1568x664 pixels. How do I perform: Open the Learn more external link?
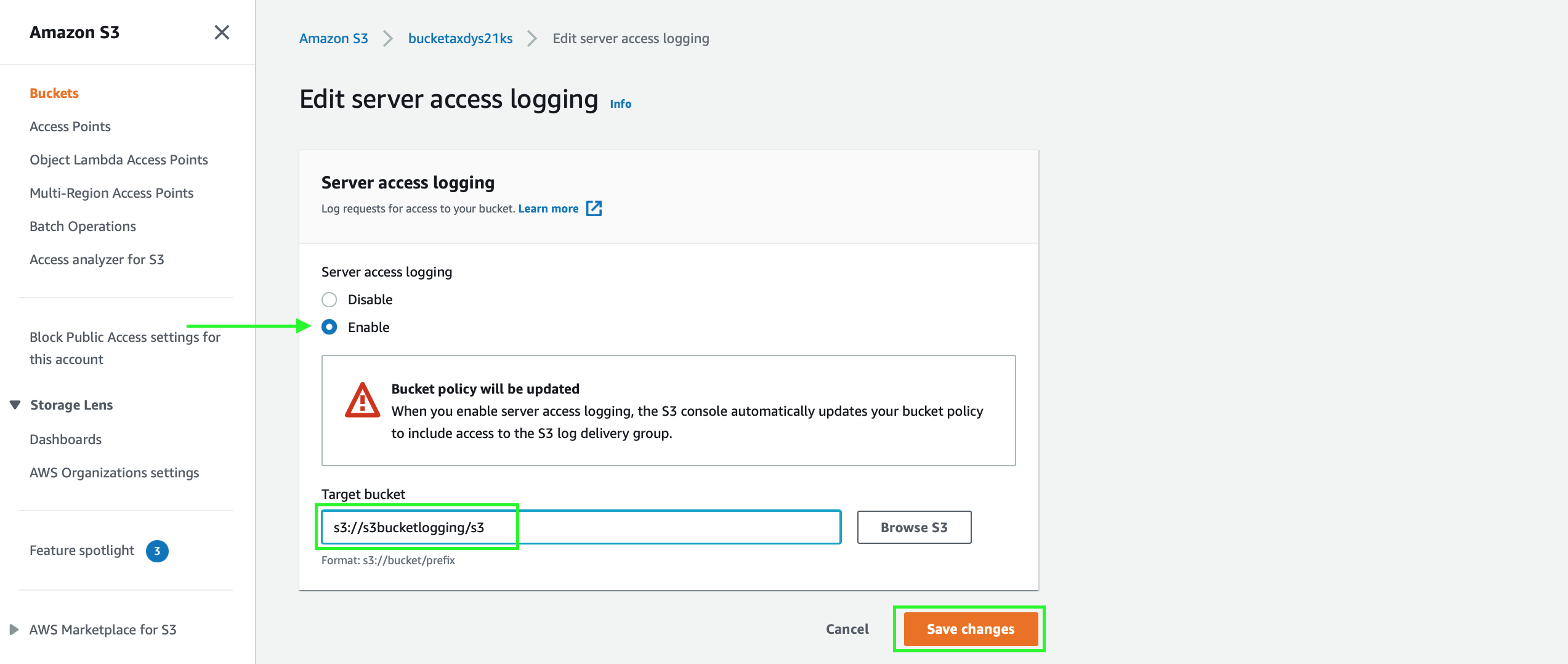coord(548,208)
